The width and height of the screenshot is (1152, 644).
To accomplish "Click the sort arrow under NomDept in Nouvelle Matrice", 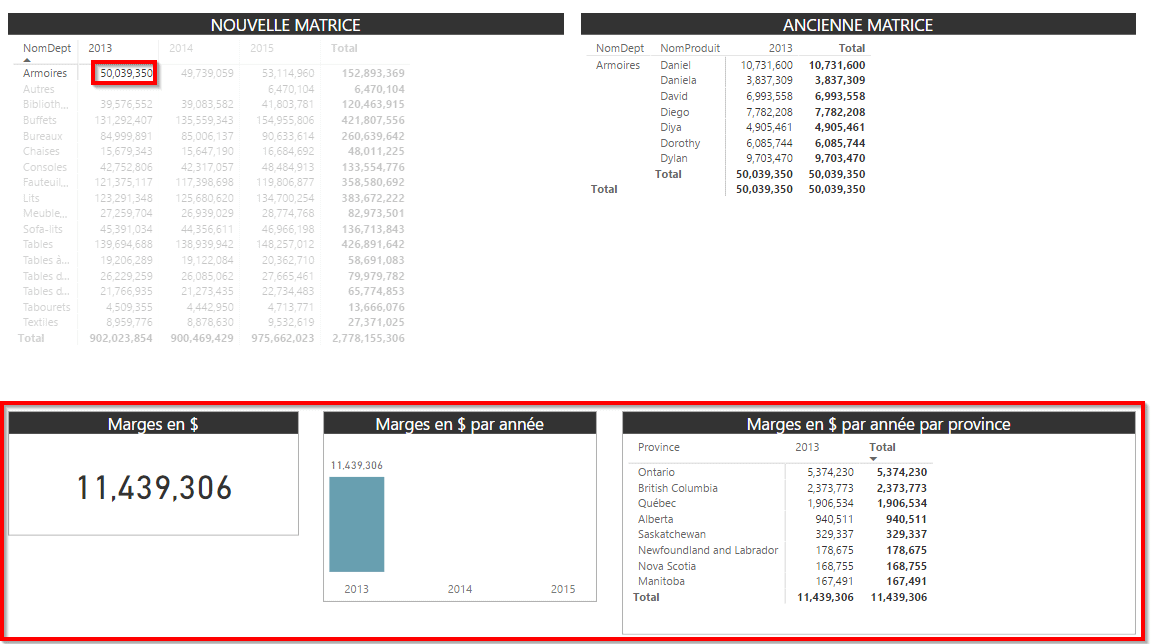I will [x=27, y=60].
